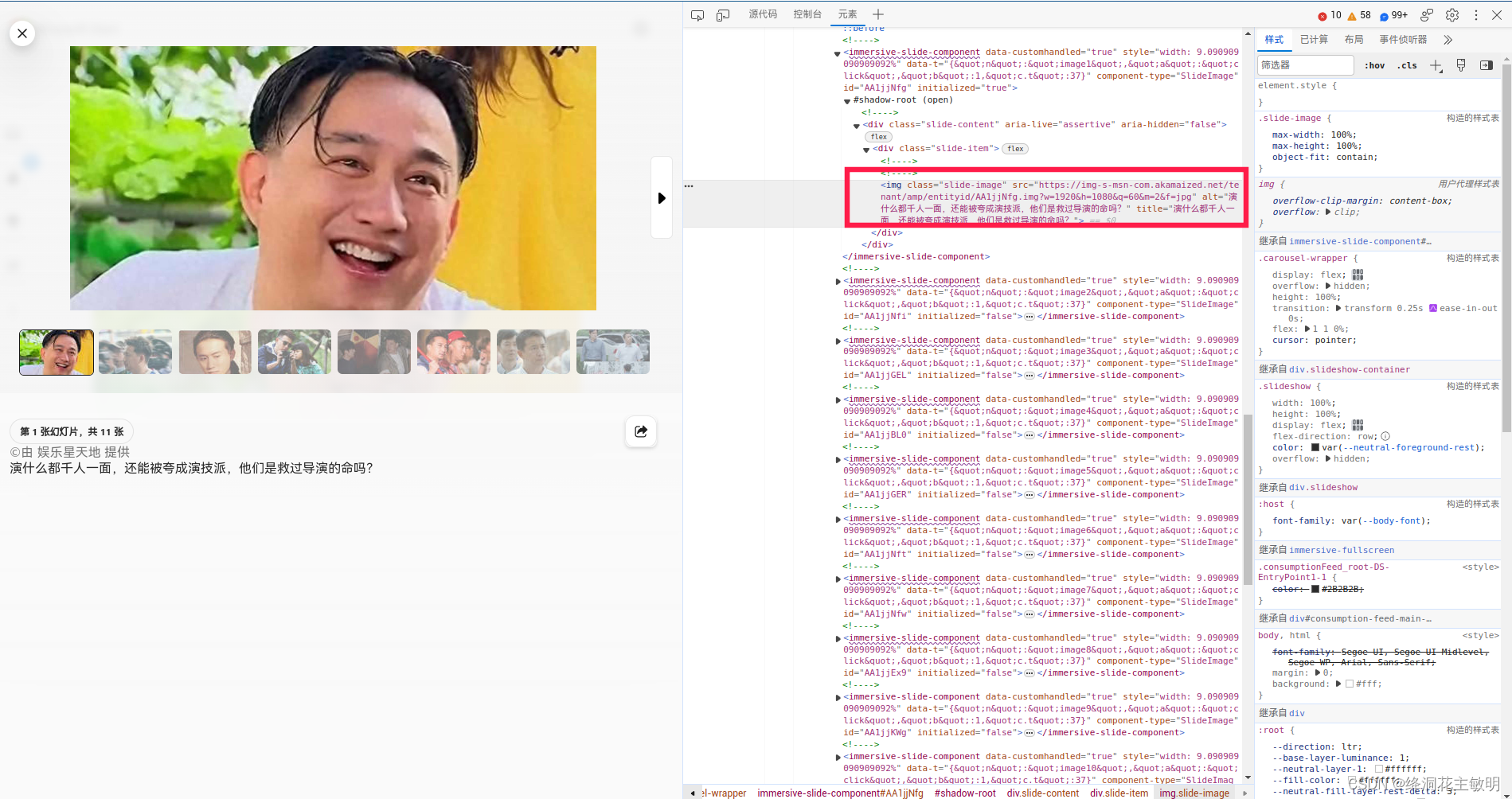Collapse the div slide-content node
This screenshot has height=799, width=1512.
point(857,126)
